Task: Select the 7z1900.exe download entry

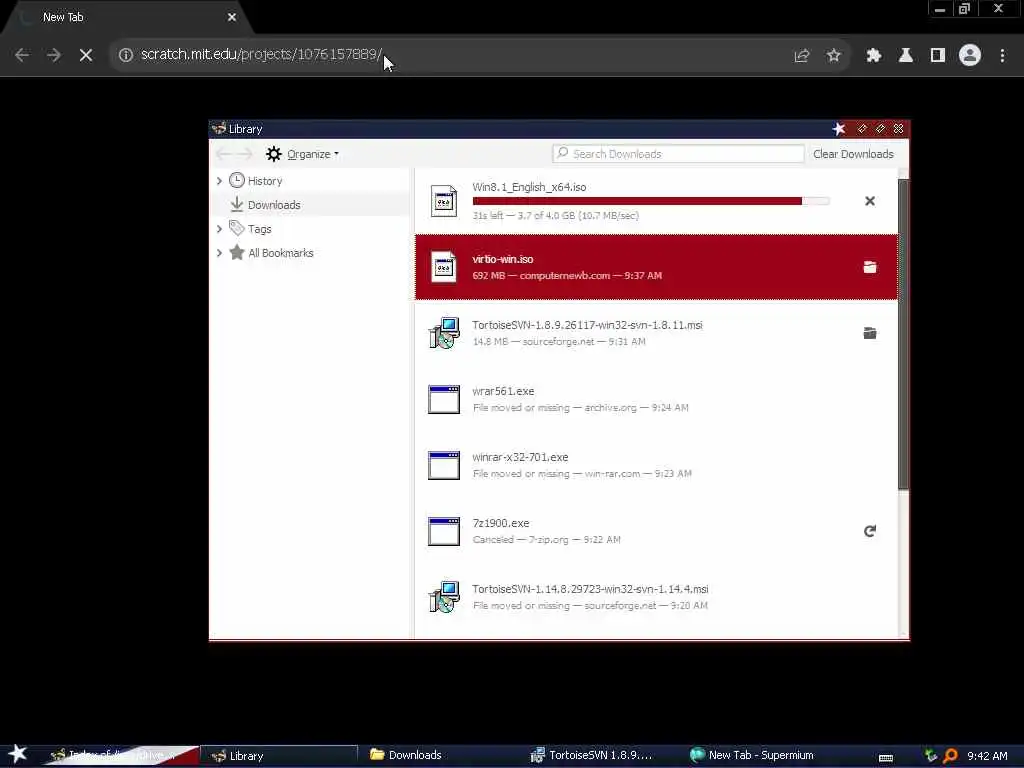Action: tap(656, 531)
